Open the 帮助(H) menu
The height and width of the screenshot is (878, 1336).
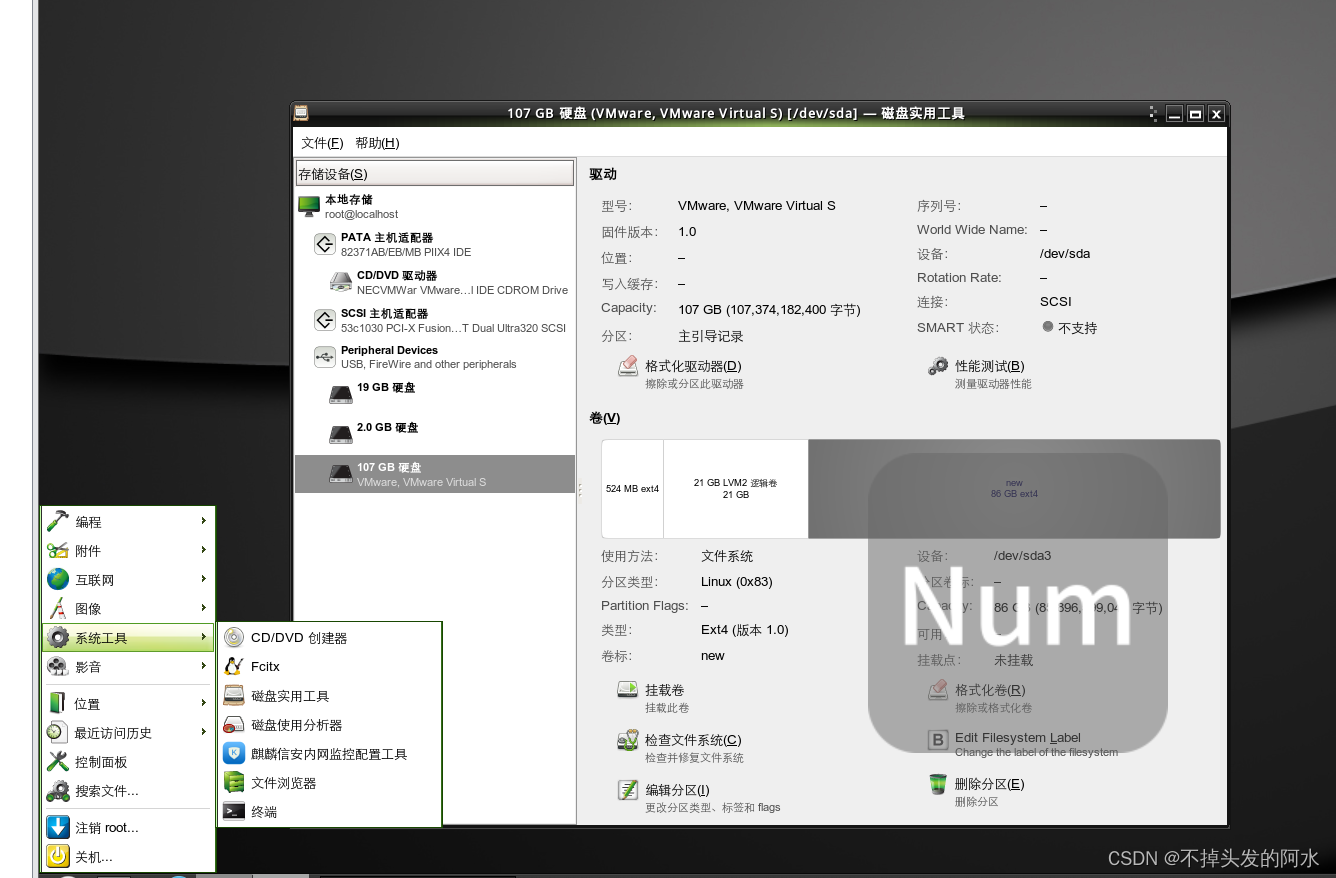377,143
